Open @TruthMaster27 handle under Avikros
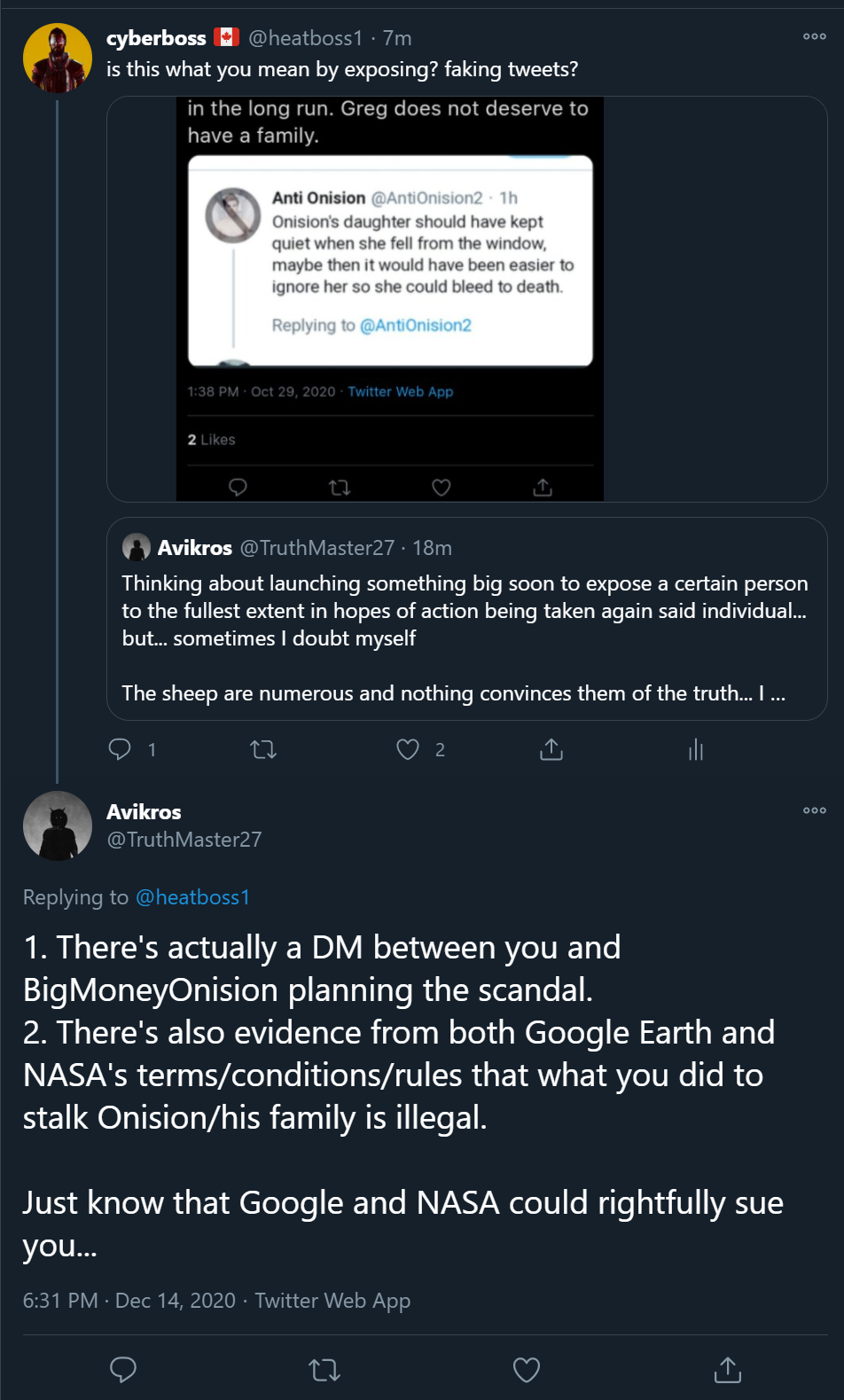 click(x=184, y=840)
